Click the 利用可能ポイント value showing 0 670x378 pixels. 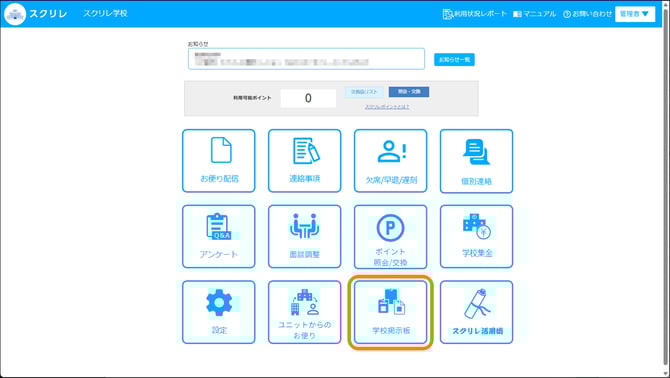308,98
